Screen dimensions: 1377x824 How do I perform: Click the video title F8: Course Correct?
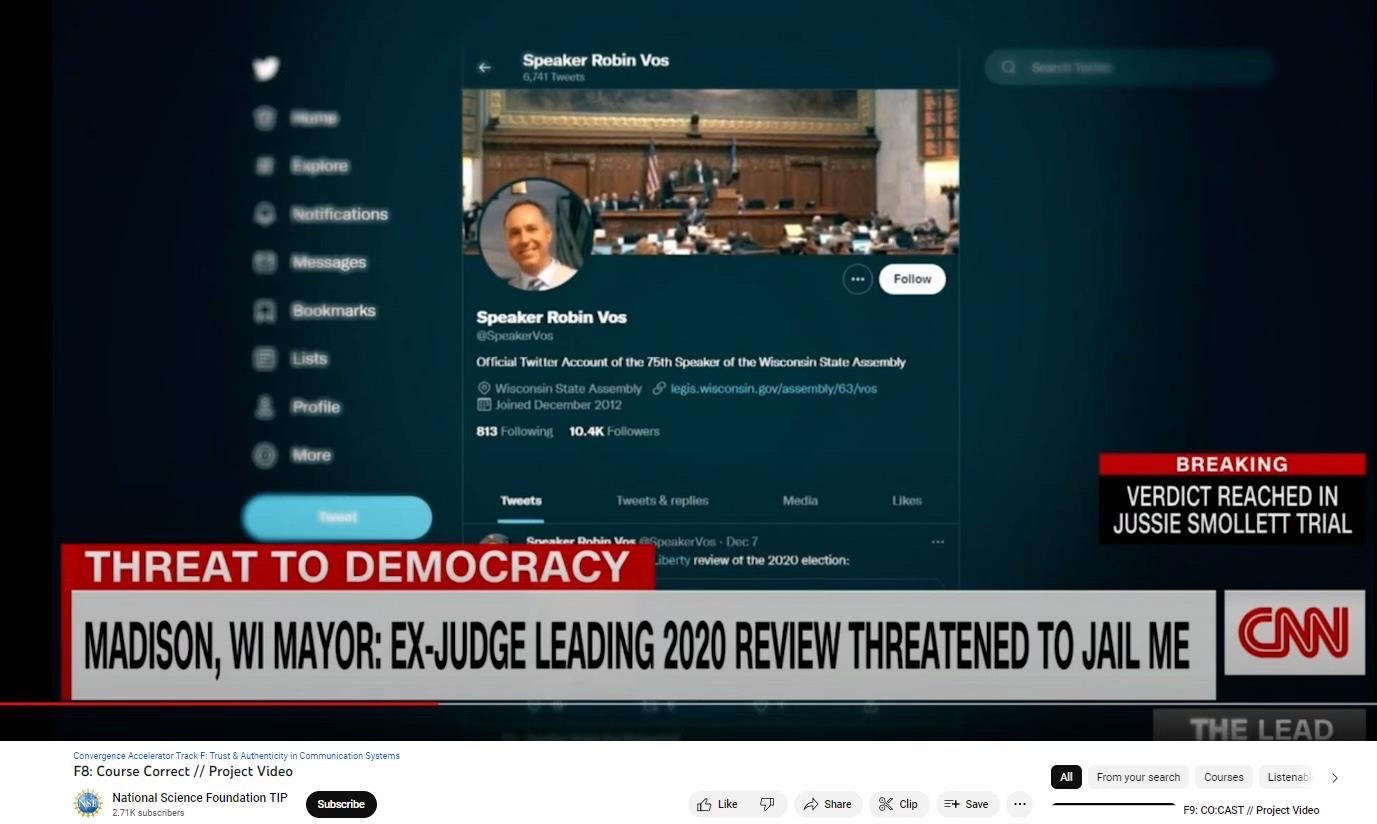pyautogui.click(x=183, y=772)
